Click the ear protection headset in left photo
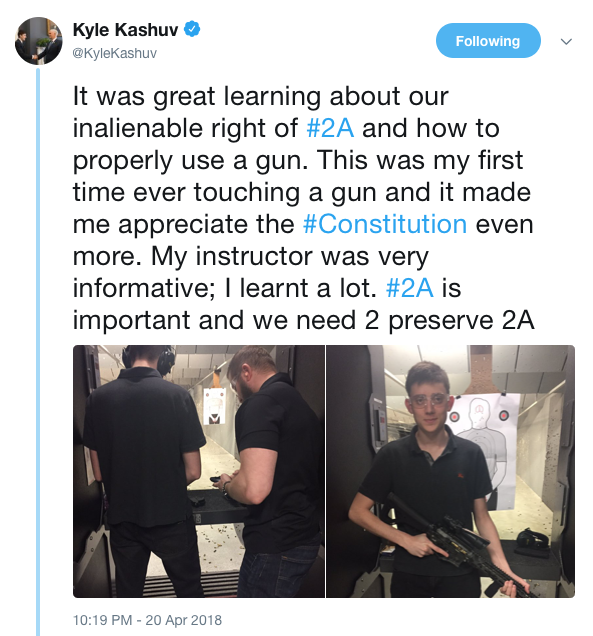 (x=164, y=359)
